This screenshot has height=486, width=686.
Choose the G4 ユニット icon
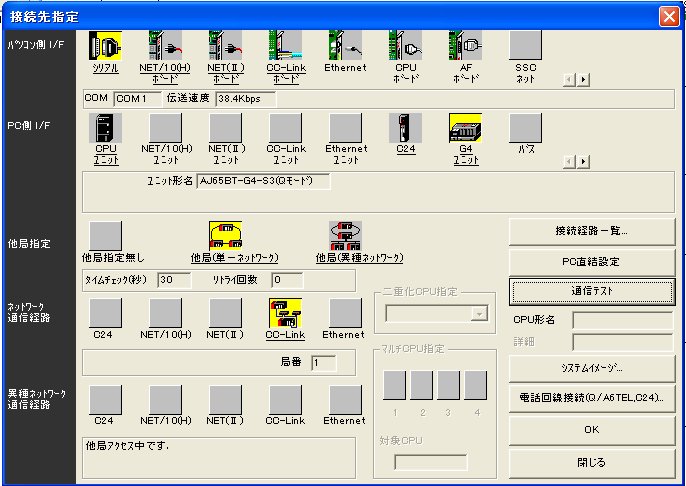coord(465,128)
